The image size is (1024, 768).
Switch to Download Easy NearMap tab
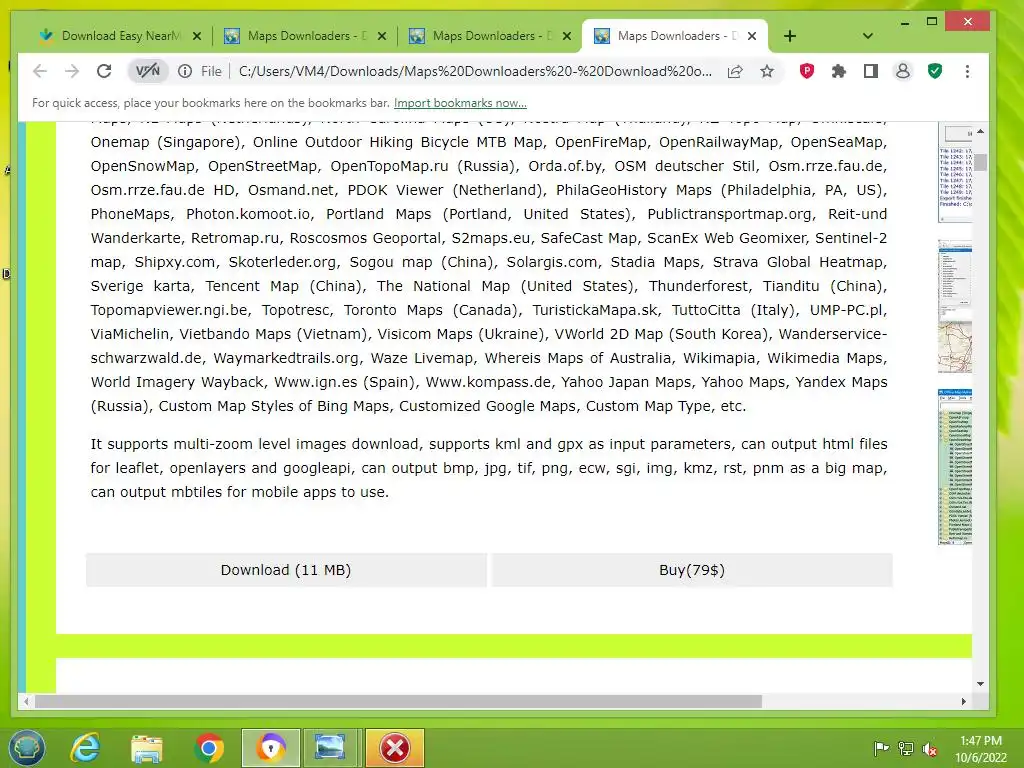(x=120, y=36)
